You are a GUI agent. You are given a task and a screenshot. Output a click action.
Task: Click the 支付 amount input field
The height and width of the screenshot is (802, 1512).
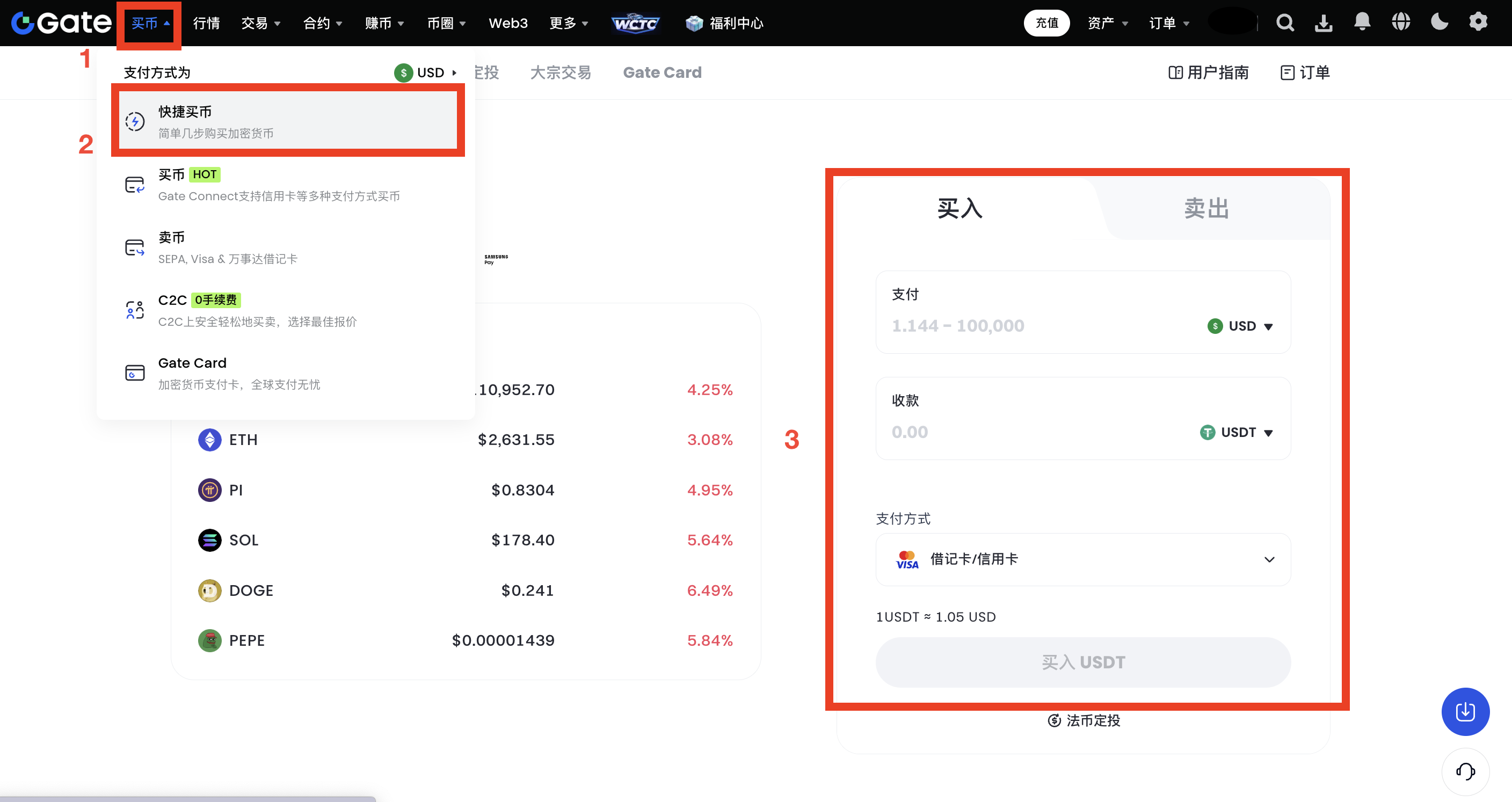1033,326
